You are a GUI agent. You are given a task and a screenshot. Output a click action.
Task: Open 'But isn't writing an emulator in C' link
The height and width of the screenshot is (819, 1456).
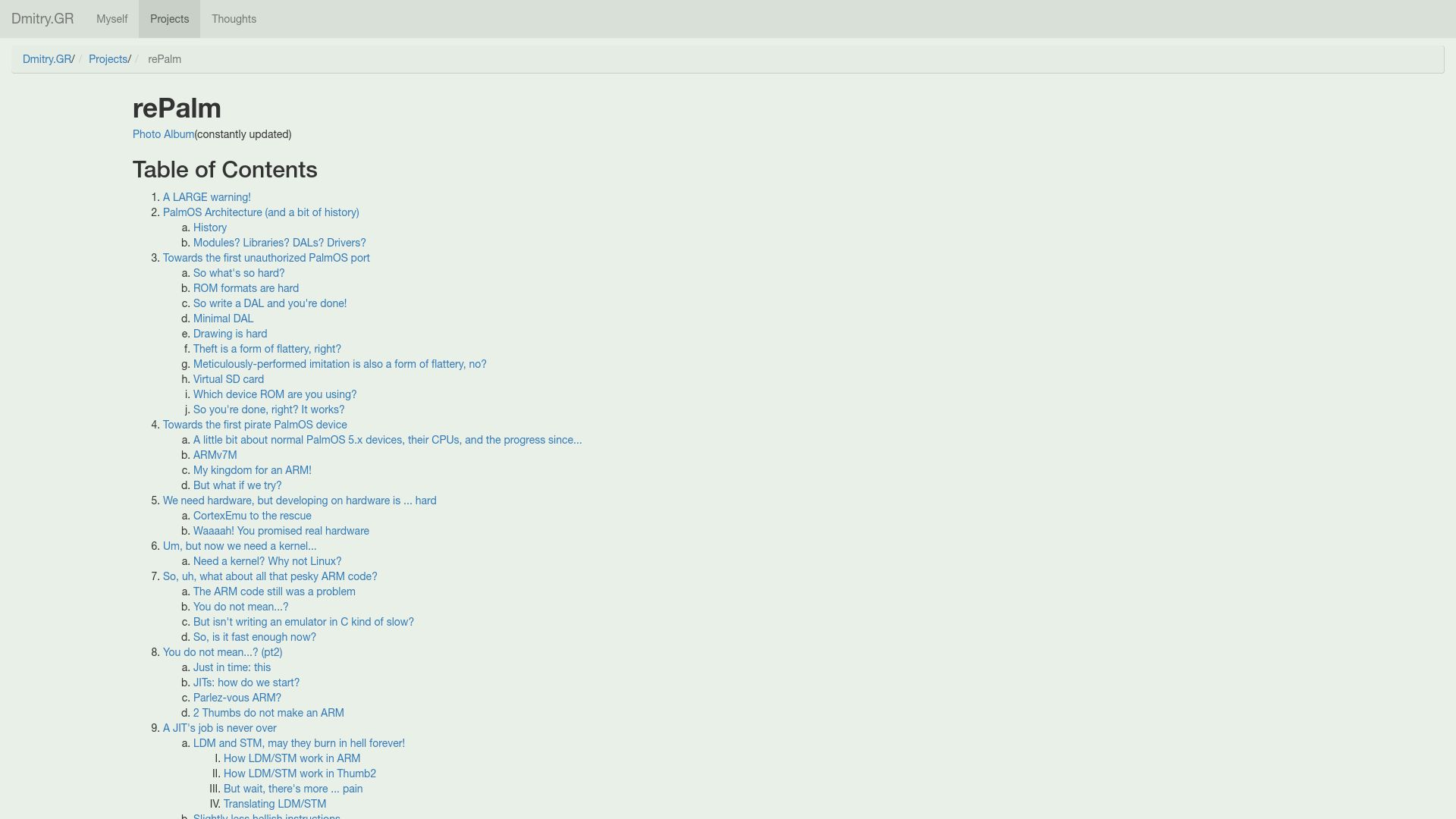point(303,622)
